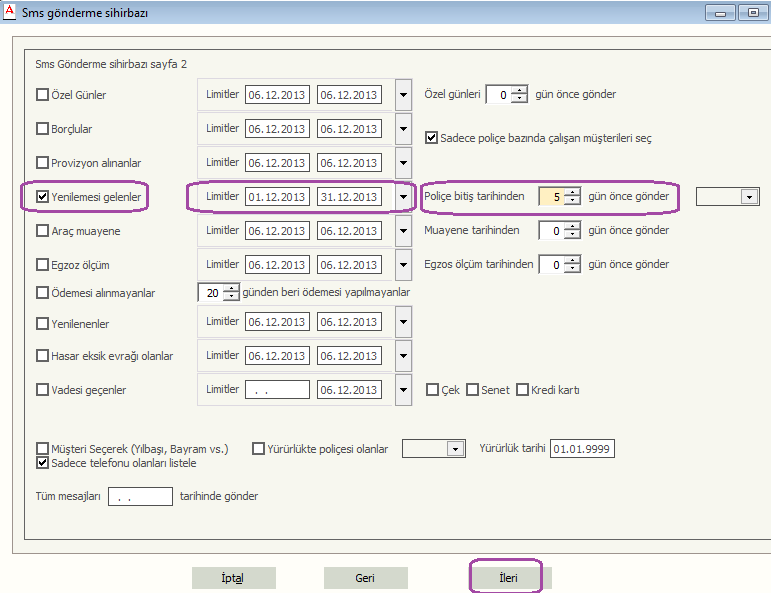Decrease the Ödemesi alınmayanlar day count
This screenshot has width=771, height=593.
[x=231, y=297]
